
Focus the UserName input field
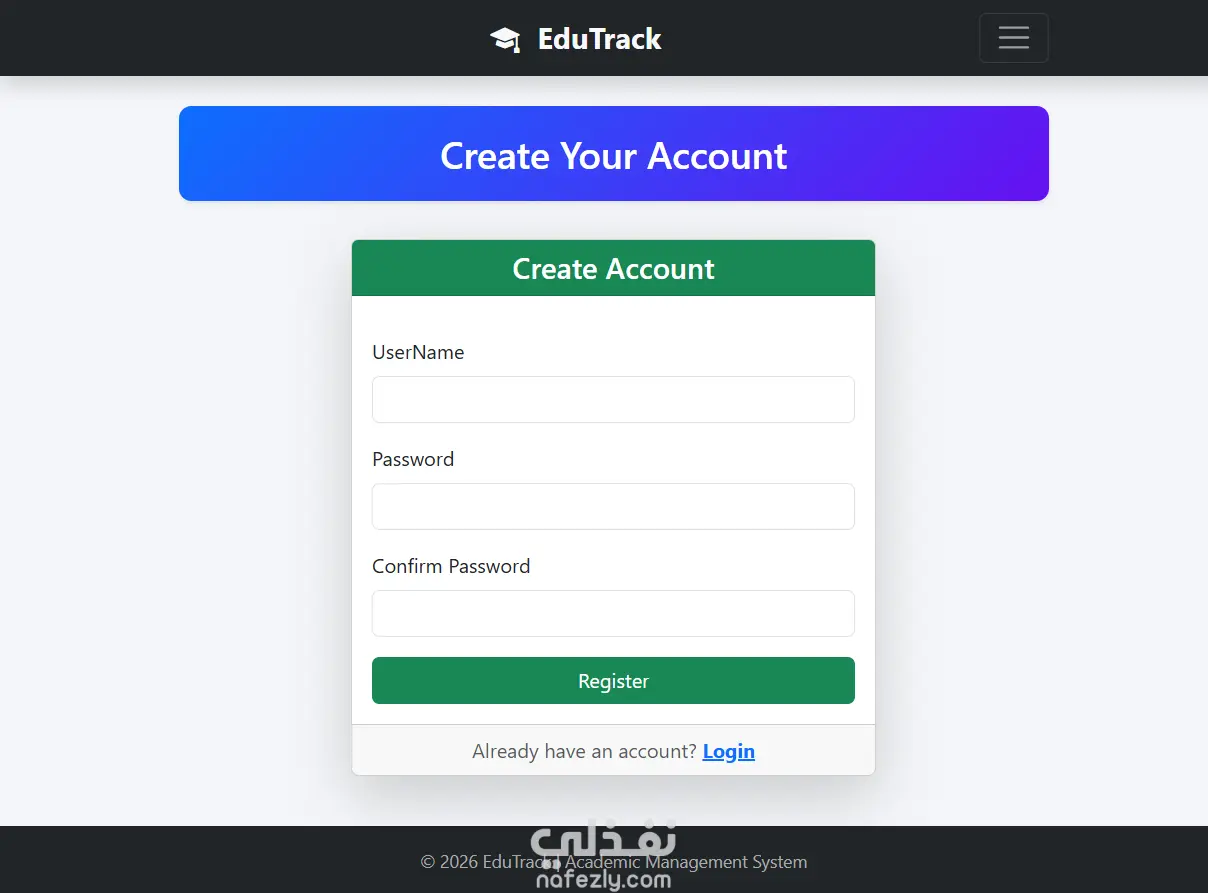click(x=613, y=399)
